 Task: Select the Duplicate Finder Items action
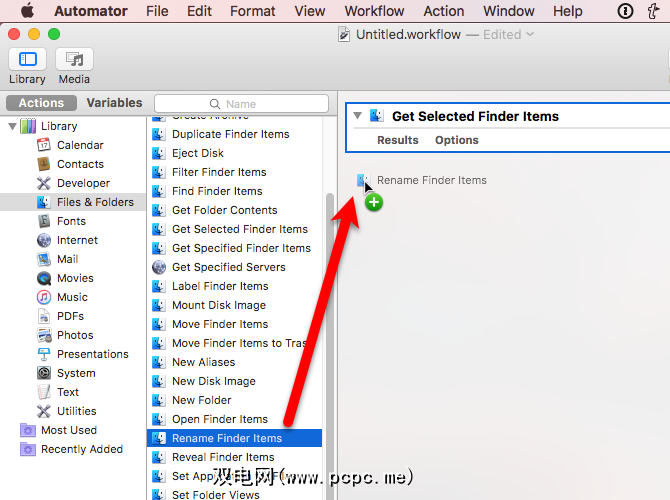click(x=235, y=134)
